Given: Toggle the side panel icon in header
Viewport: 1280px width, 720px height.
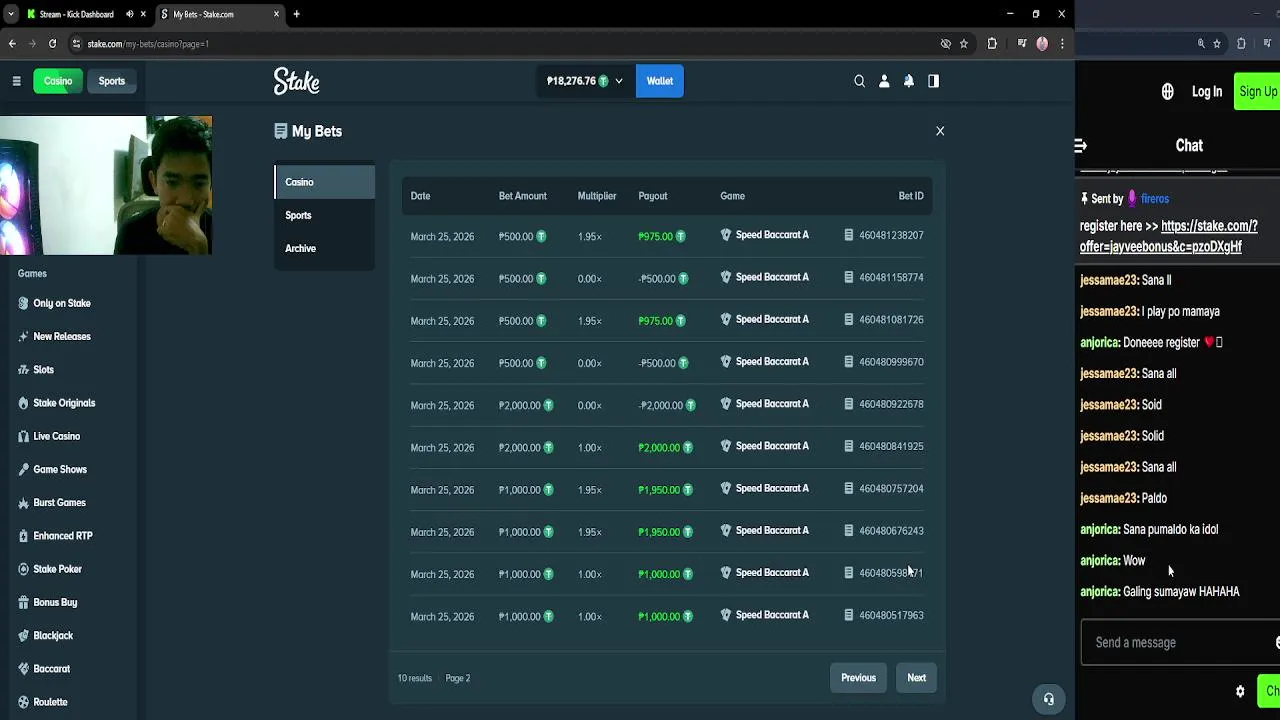Looking at the screenshot, I should click(933, 81).
